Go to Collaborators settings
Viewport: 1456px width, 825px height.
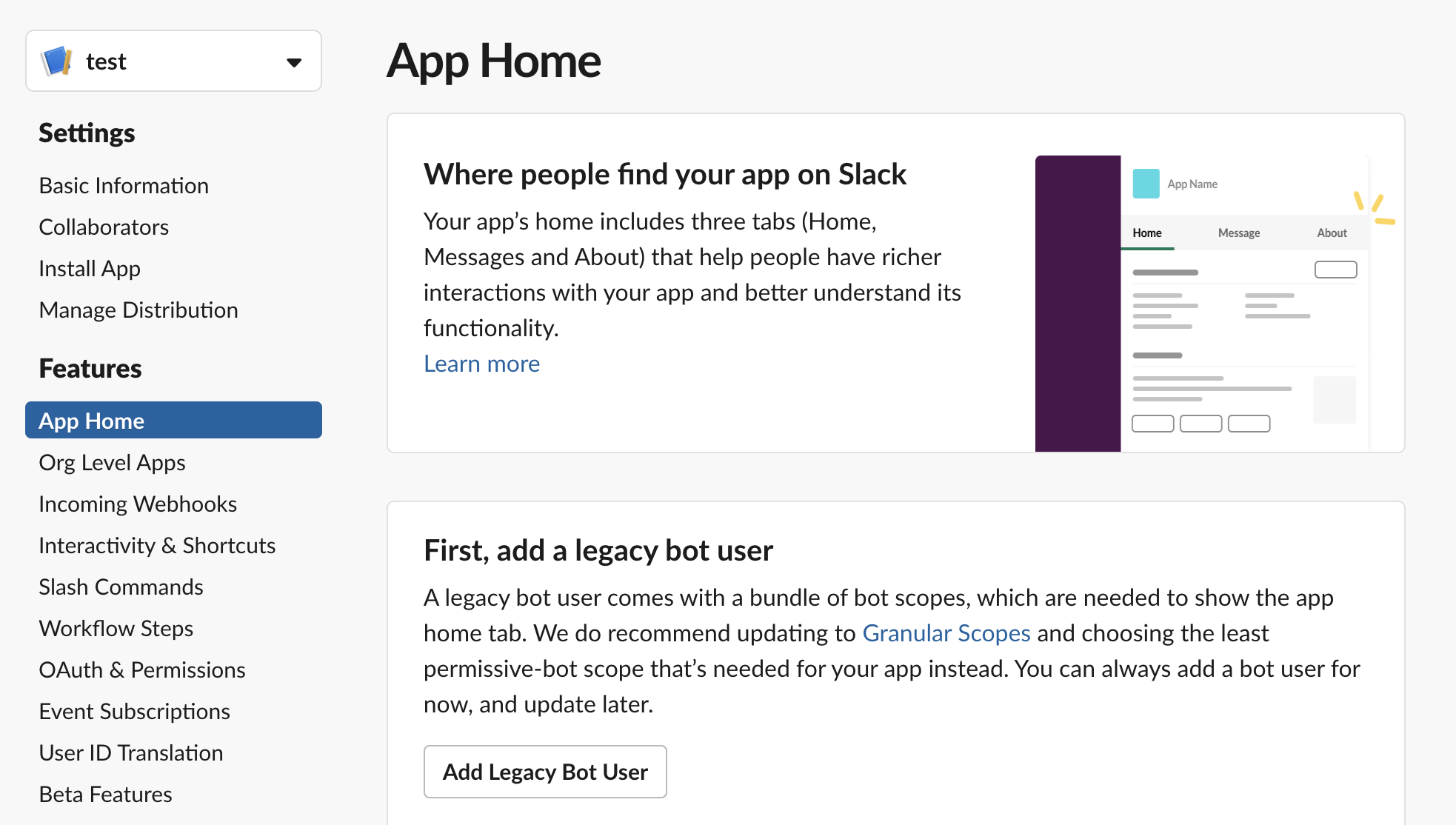pos(104,227)
